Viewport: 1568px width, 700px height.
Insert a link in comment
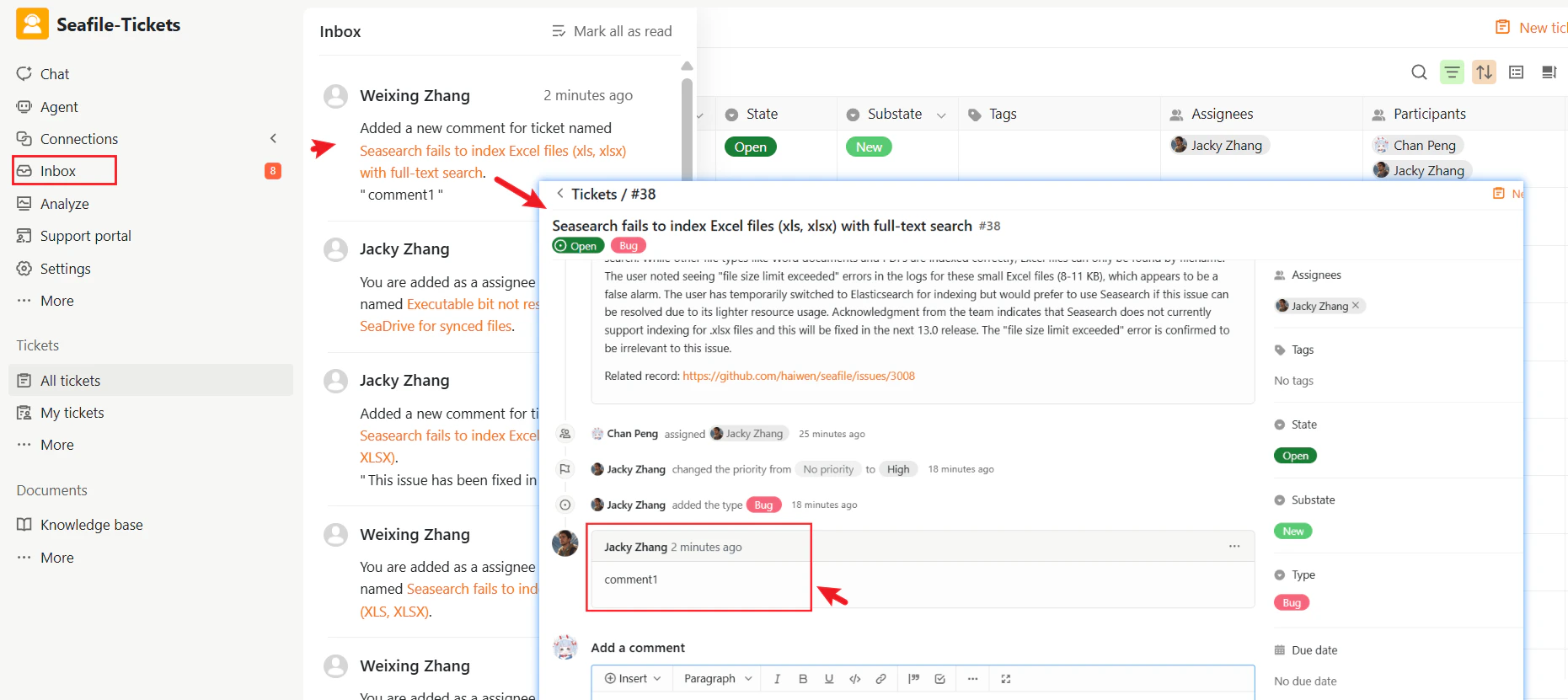pyautogui.click(x=880, y=679)
